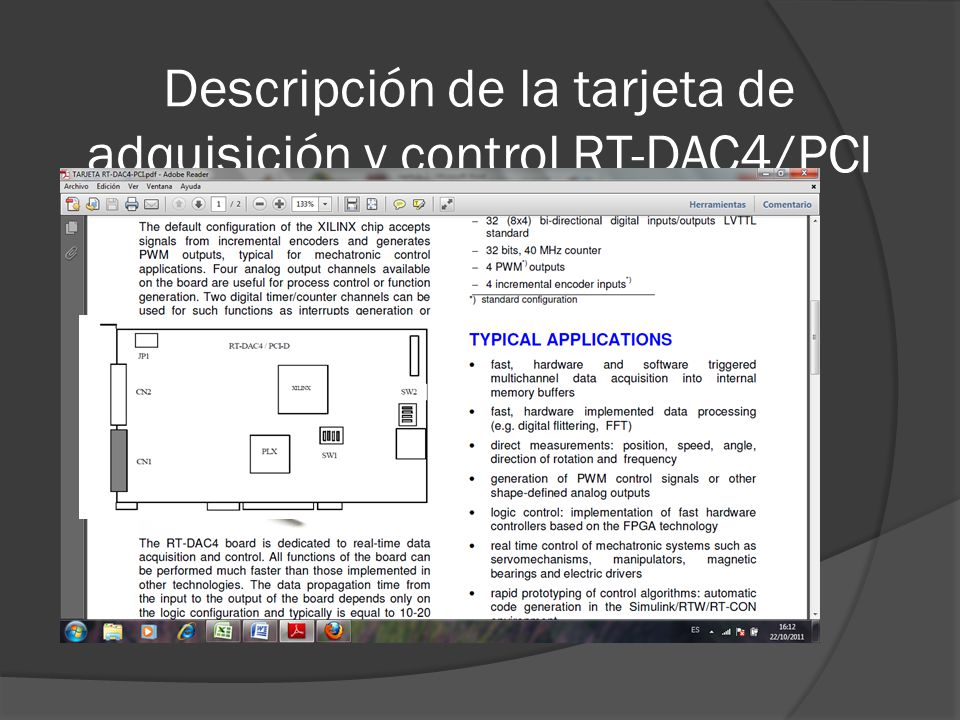Switch to read mode full screen
Viewport: 960px width, 720px height.
447,204
